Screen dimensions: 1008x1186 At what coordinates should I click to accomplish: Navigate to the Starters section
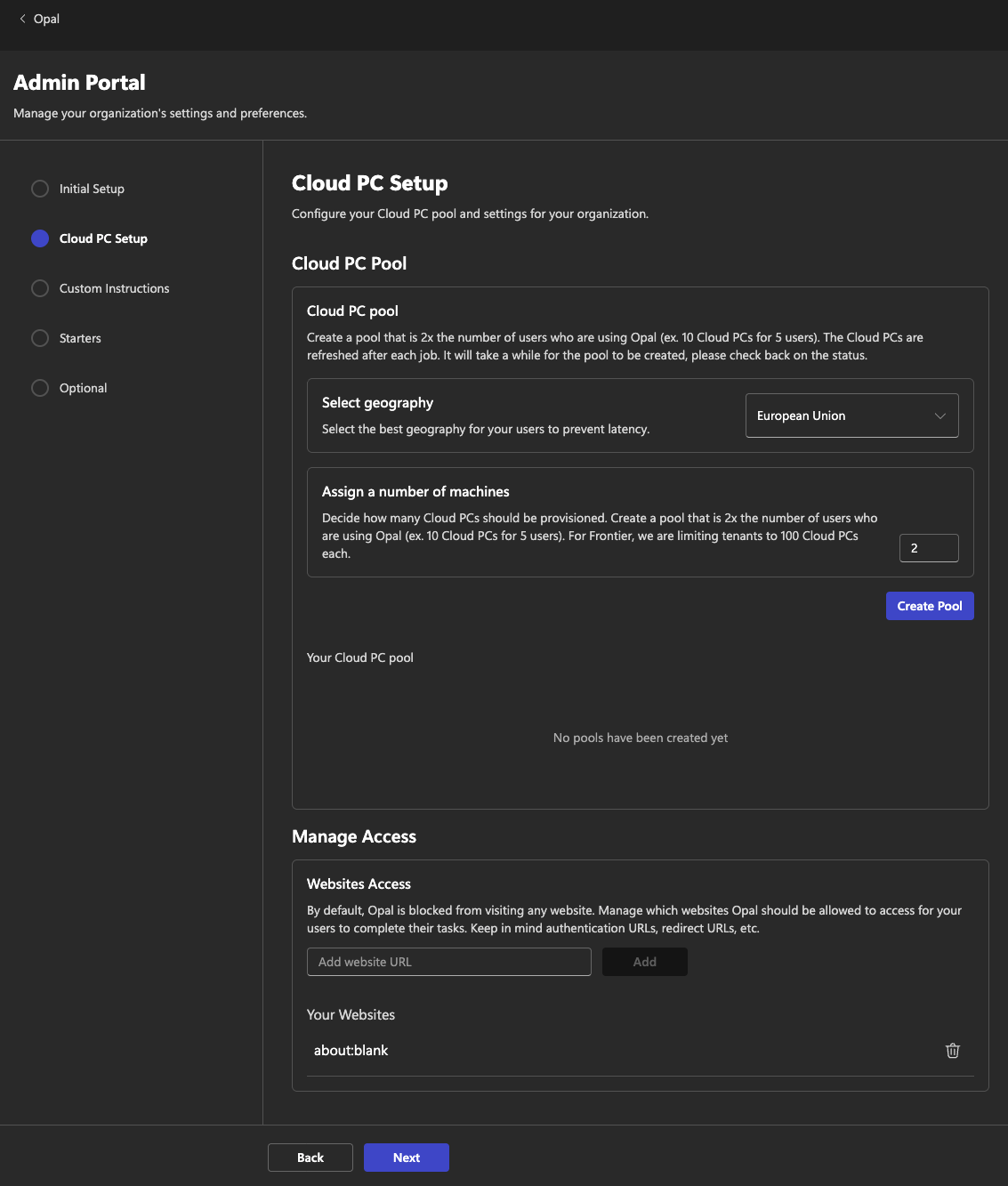(80, 338)
